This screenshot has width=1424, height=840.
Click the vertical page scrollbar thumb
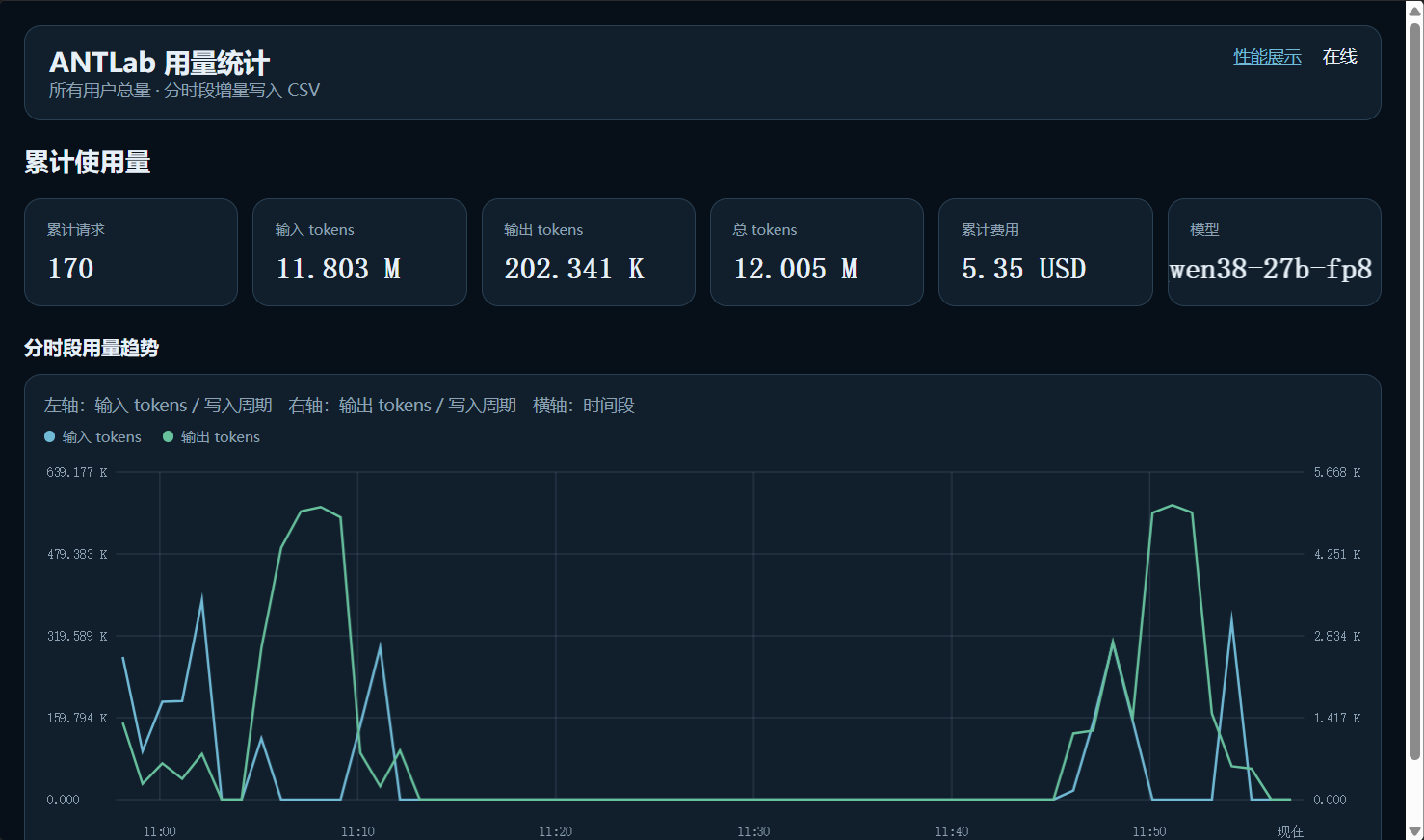pyautogui.click(x=1415, y=390)
